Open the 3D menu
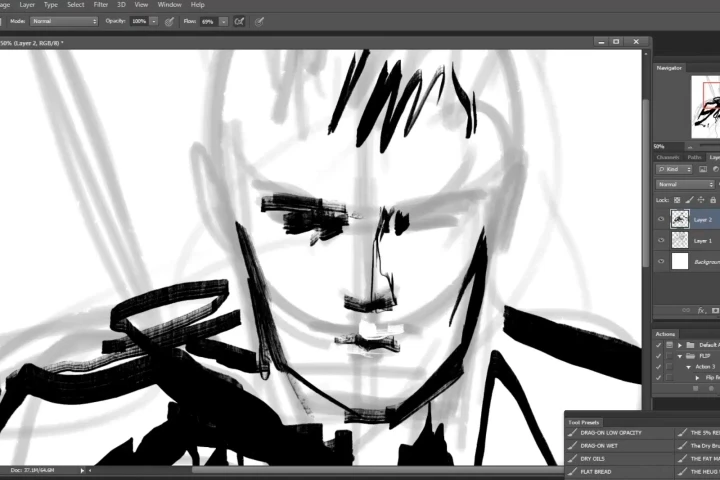The width and height of the screenshot is (720, 480). point(121,5)
